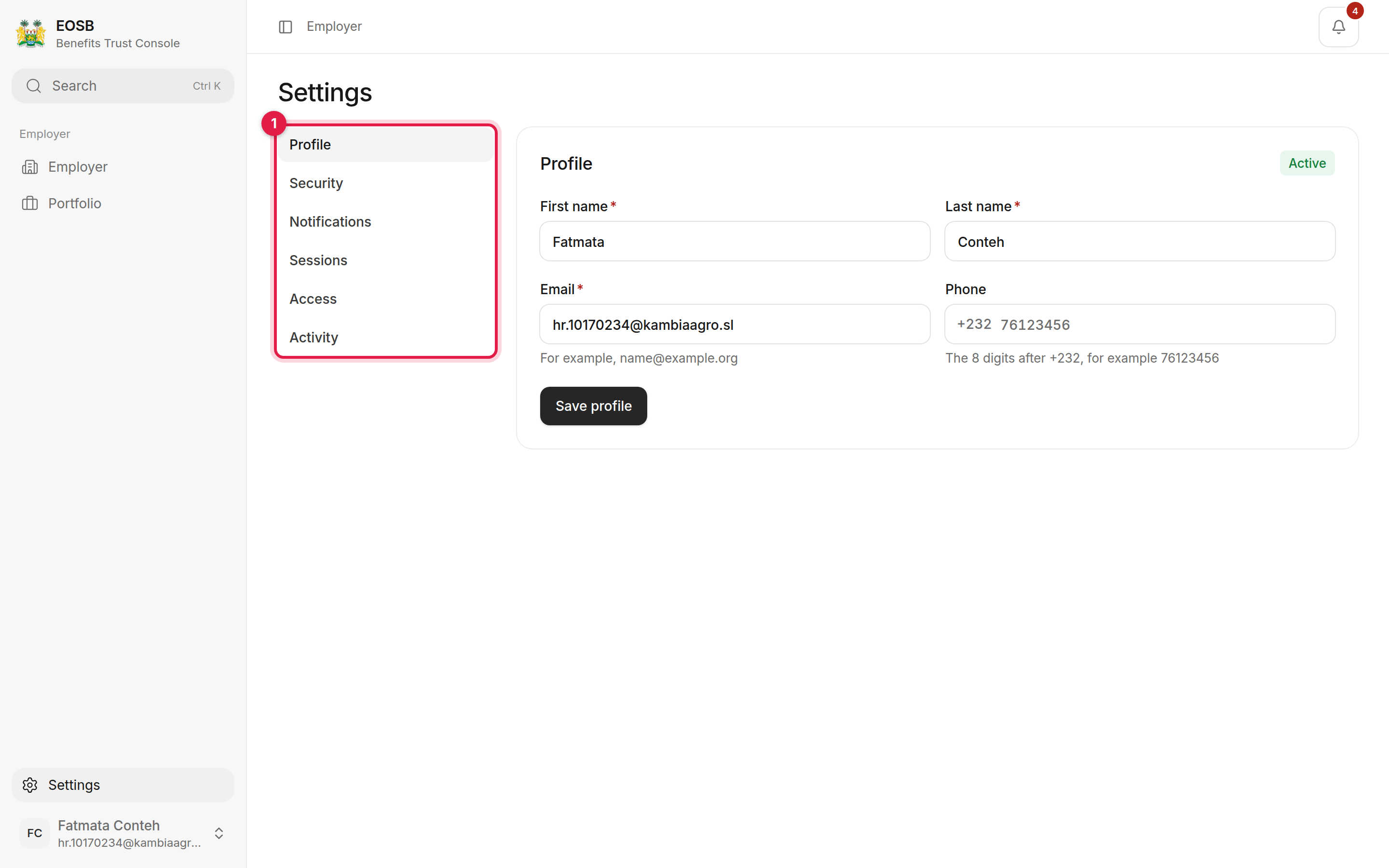The width and height of the screenshot is (1389, 868).
Task: Click the 'For example, name@example.org' hint
Action: pos(638,358)
